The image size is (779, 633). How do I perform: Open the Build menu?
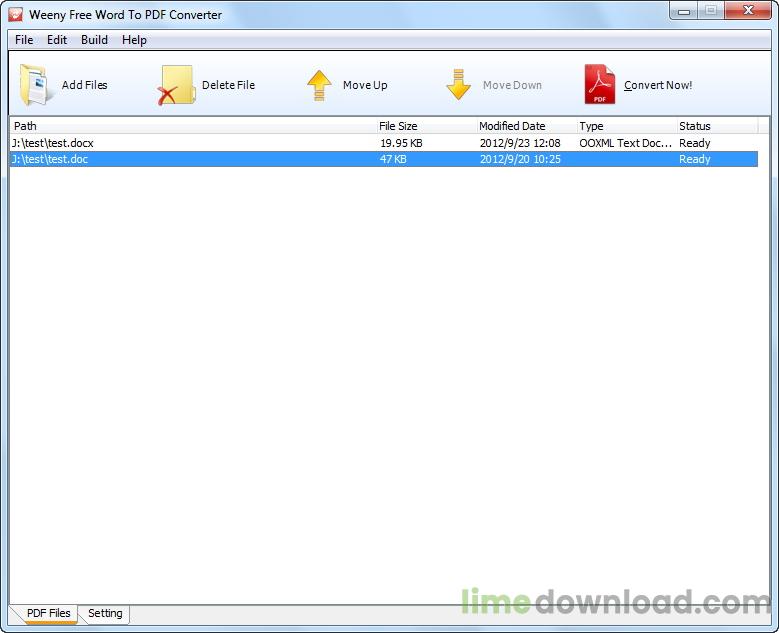tap(94, 40)
